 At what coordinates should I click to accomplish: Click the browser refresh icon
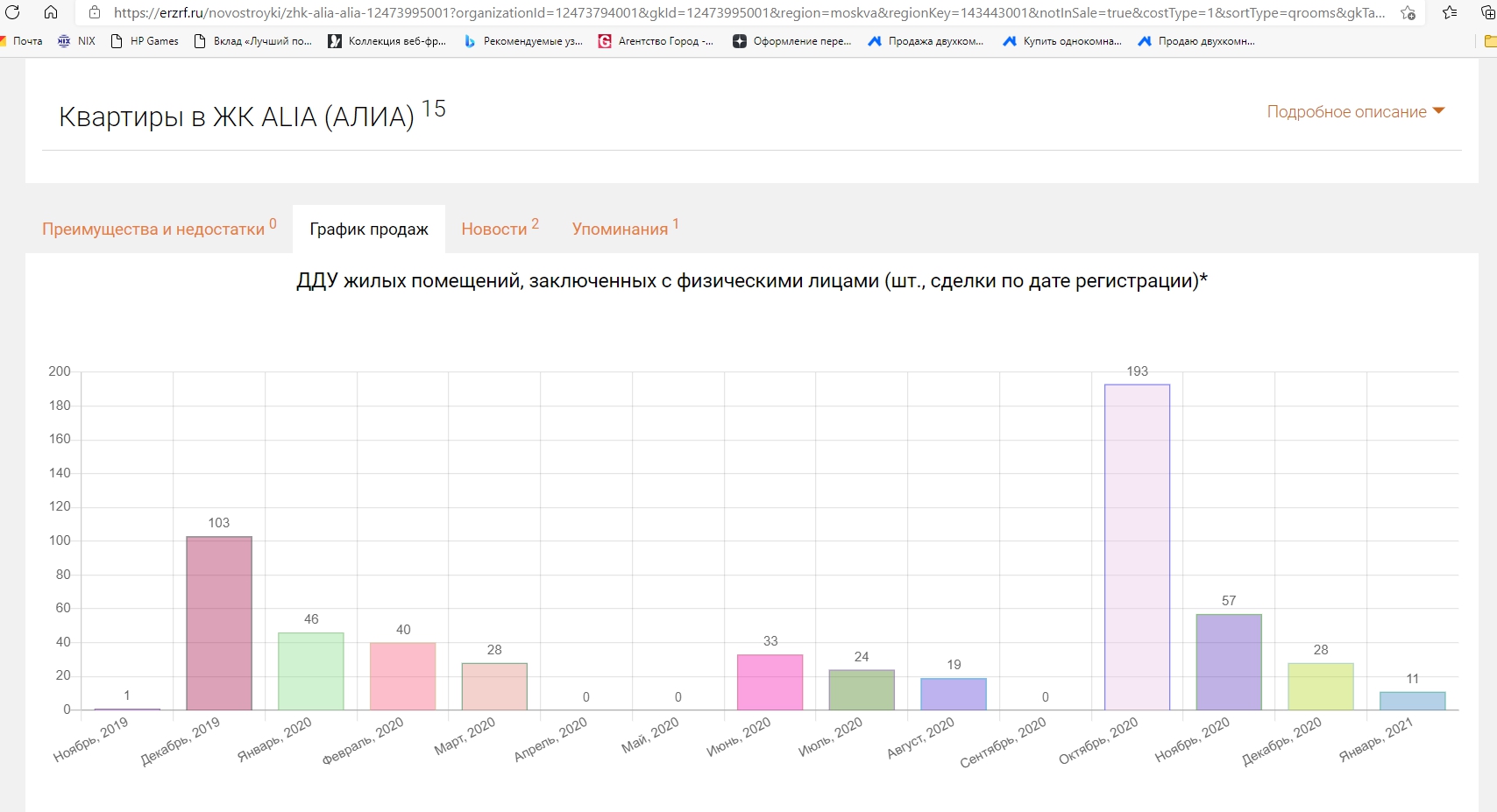12,12
